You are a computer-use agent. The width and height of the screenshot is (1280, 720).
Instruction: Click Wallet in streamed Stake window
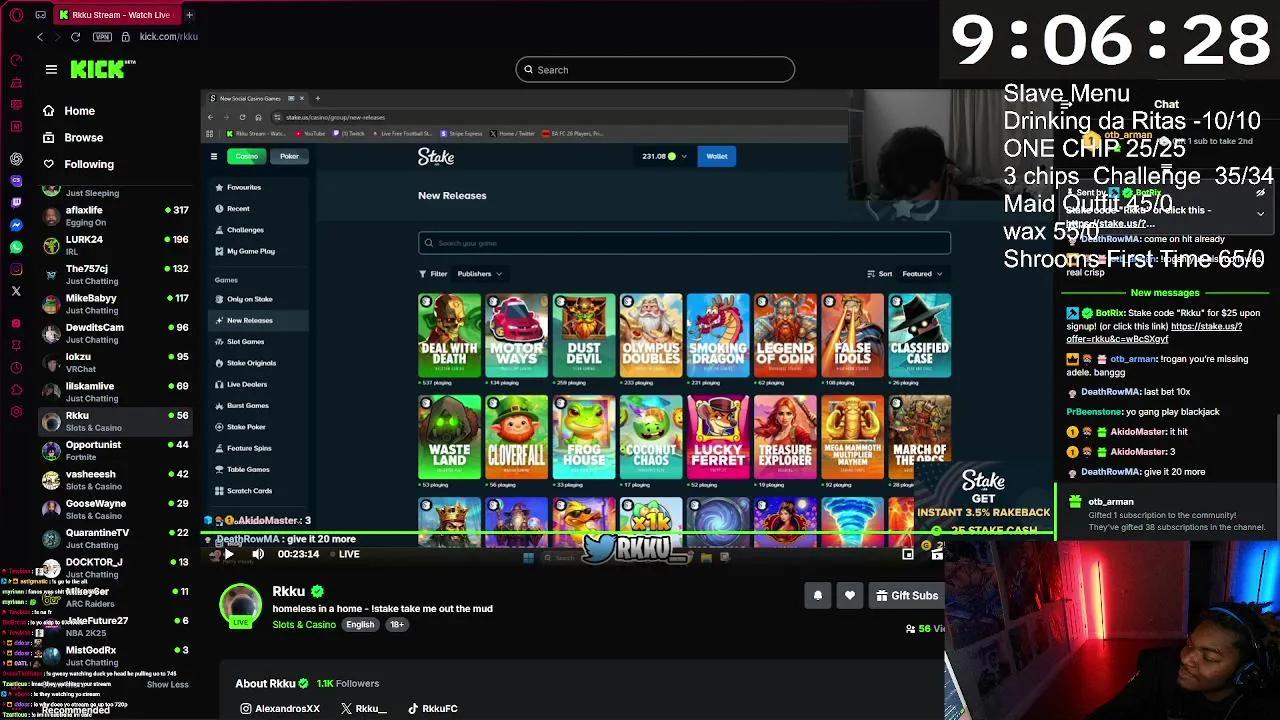[717, 156]
